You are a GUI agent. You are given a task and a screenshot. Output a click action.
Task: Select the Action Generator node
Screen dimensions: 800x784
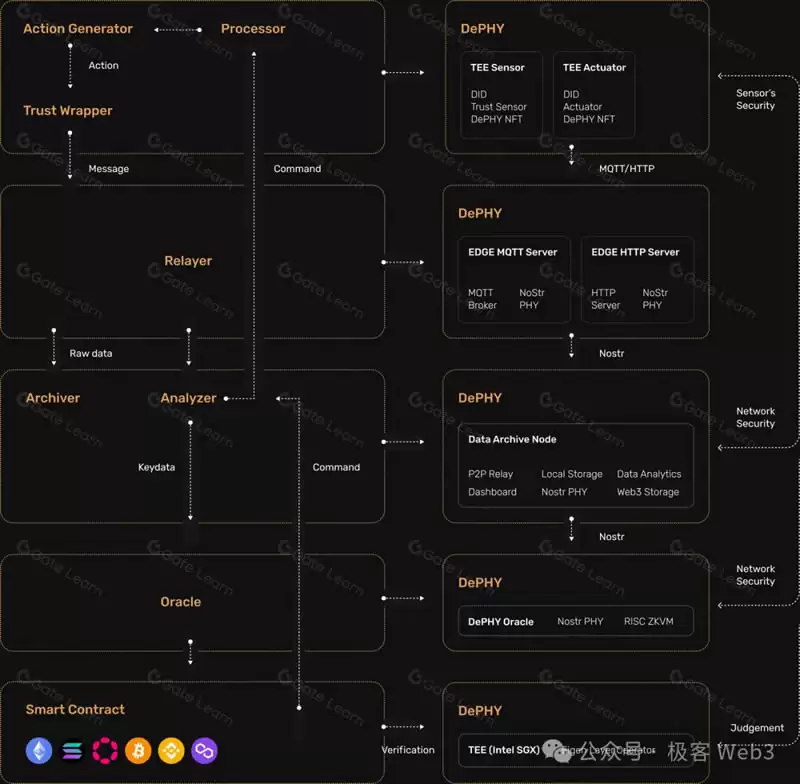coord(77,29)
